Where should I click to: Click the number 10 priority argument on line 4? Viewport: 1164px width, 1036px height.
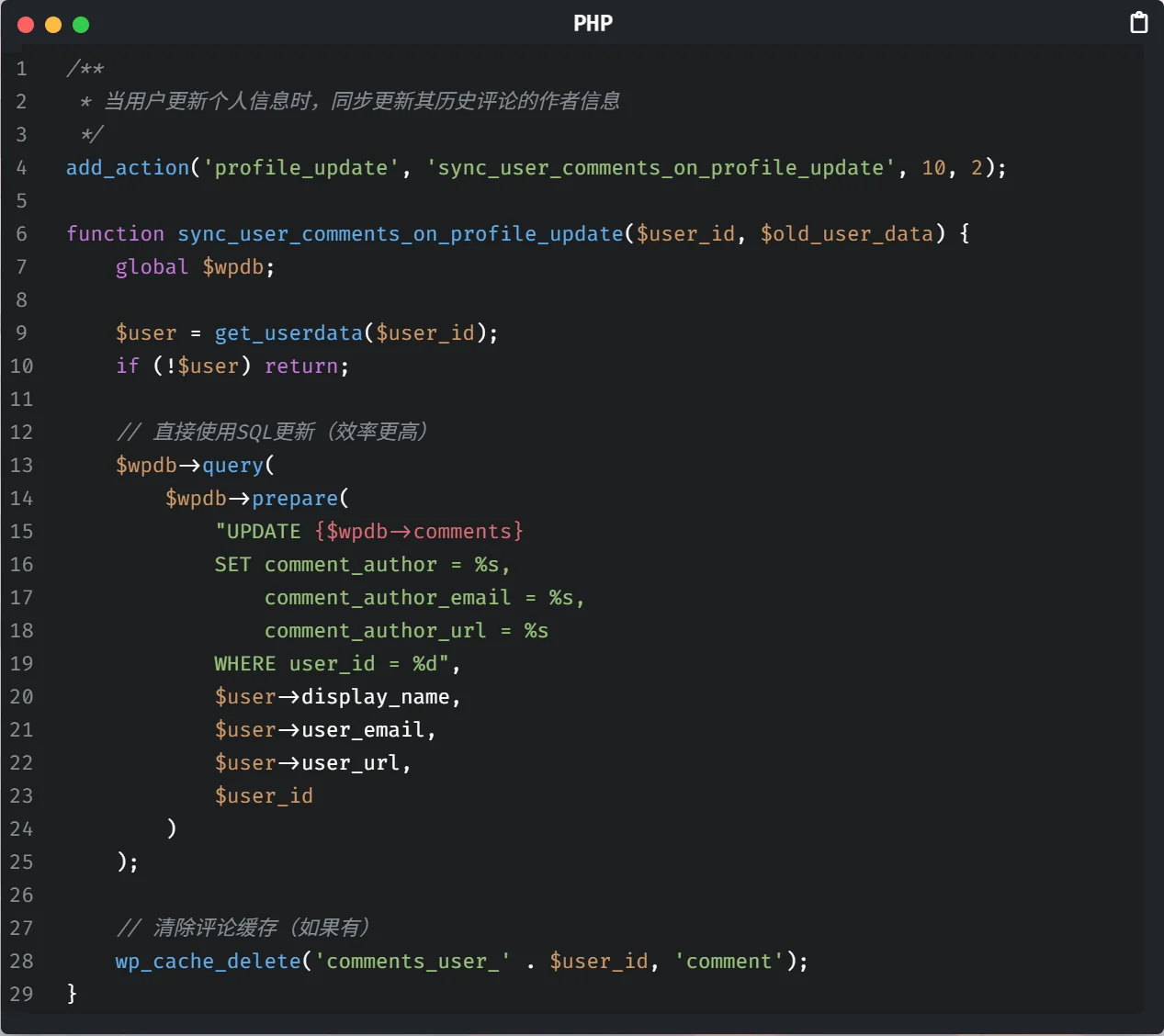pos(933,168)
